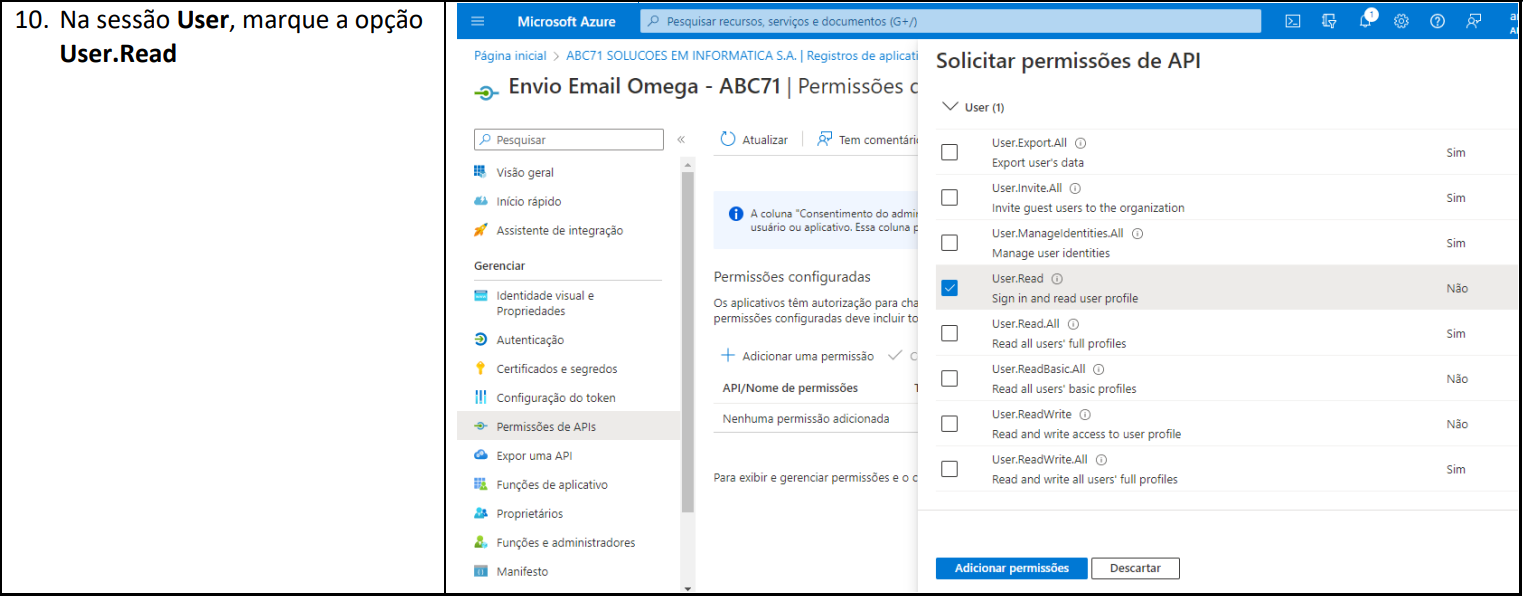Click the 'Nenhuma permissão adicionada' row text

[806, 419]
